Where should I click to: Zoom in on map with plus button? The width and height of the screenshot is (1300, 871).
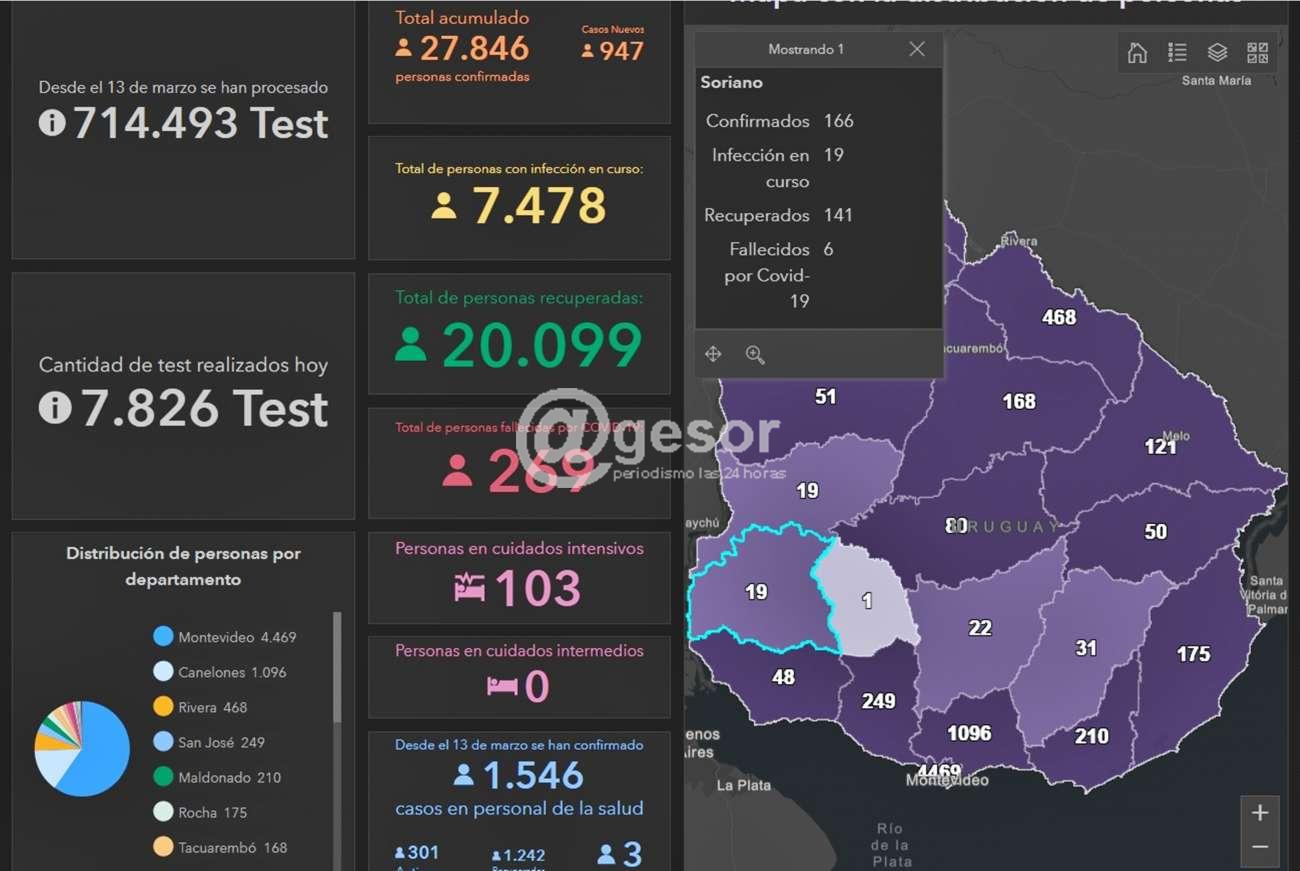pos(1259,812)
